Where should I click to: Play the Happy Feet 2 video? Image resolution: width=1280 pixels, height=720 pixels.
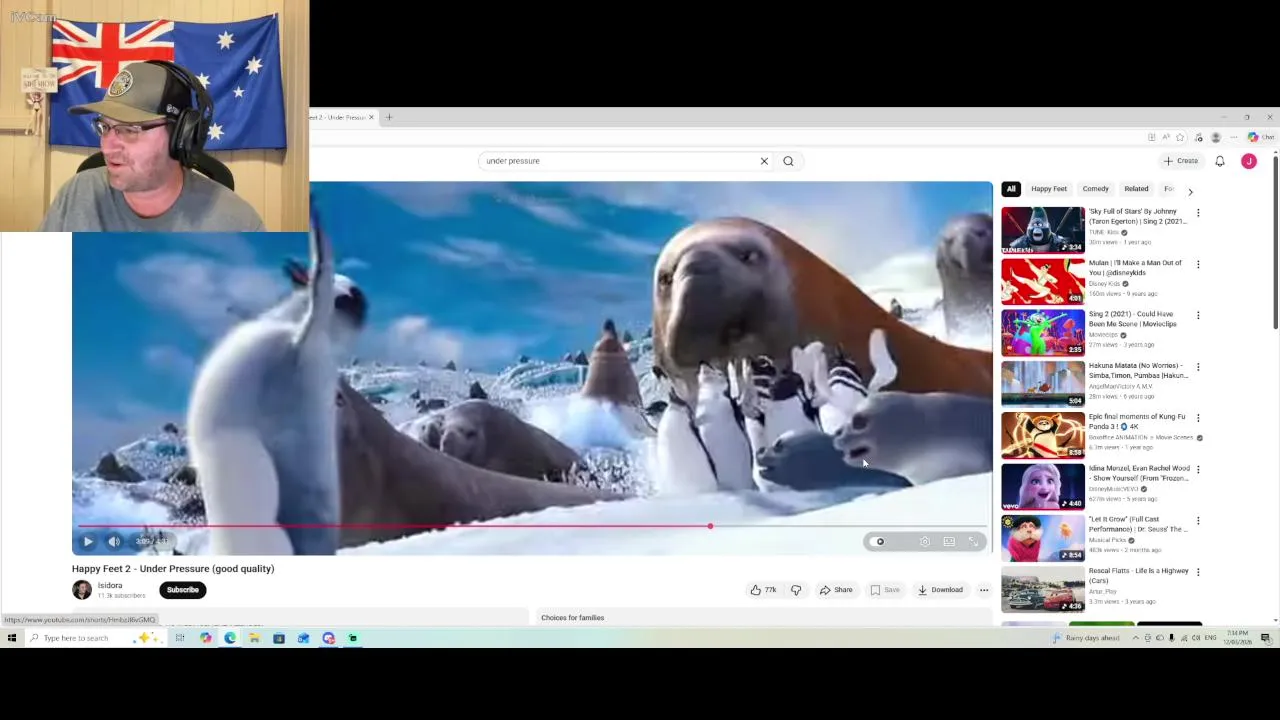(x=88, y=541)
